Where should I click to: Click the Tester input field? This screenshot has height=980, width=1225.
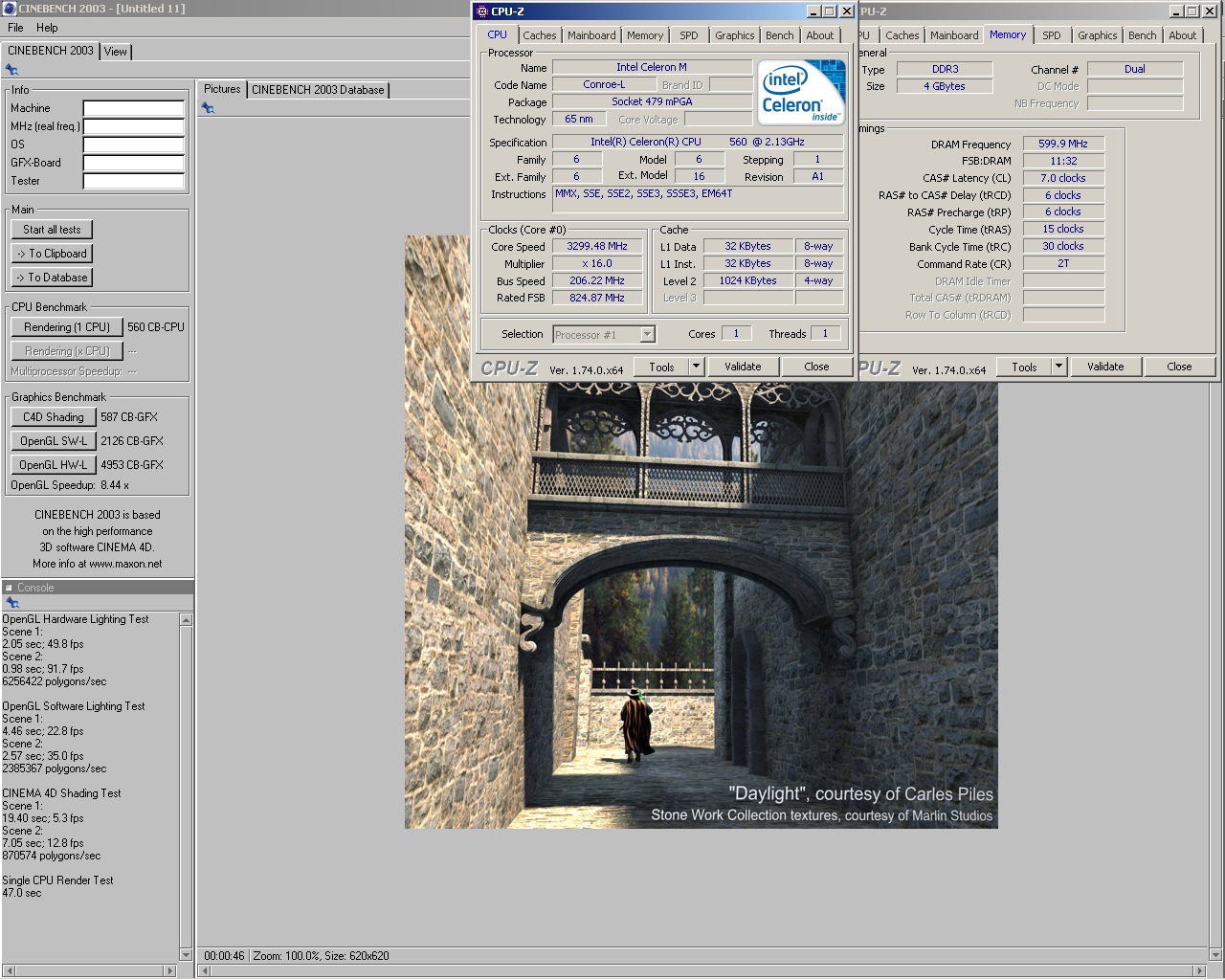point(134,181)
